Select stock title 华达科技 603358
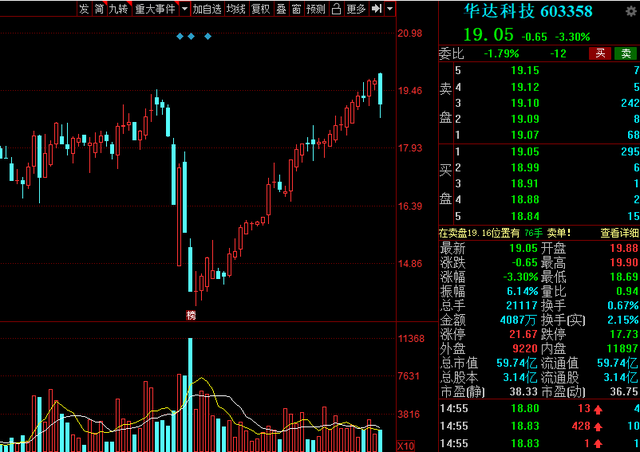This screenshot has height=452, width=640. pyautogui.click(x=528, y=11)
